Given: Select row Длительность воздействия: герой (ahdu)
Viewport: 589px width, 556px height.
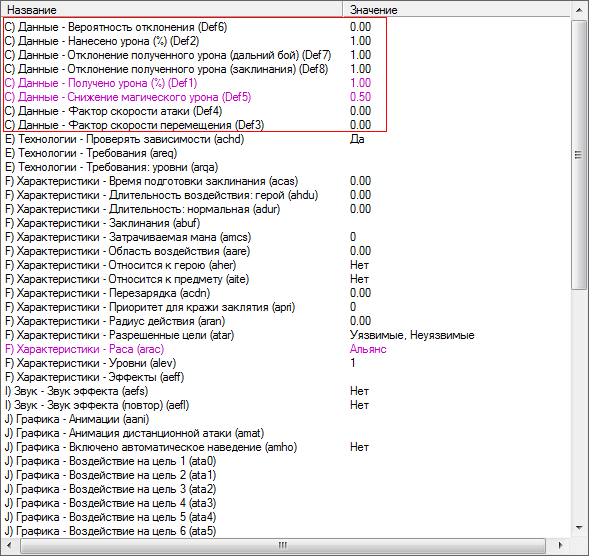Looking at the screenshot, I should click(x=285, y=195).
